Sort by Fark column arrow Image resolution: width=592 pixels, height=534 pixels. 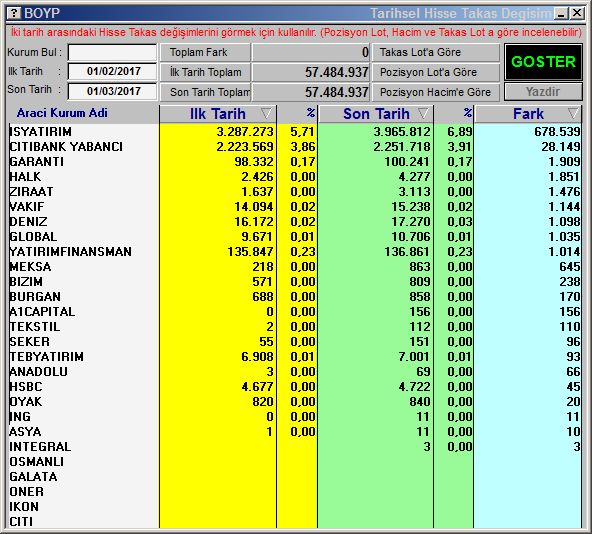[x=574, y=113]
